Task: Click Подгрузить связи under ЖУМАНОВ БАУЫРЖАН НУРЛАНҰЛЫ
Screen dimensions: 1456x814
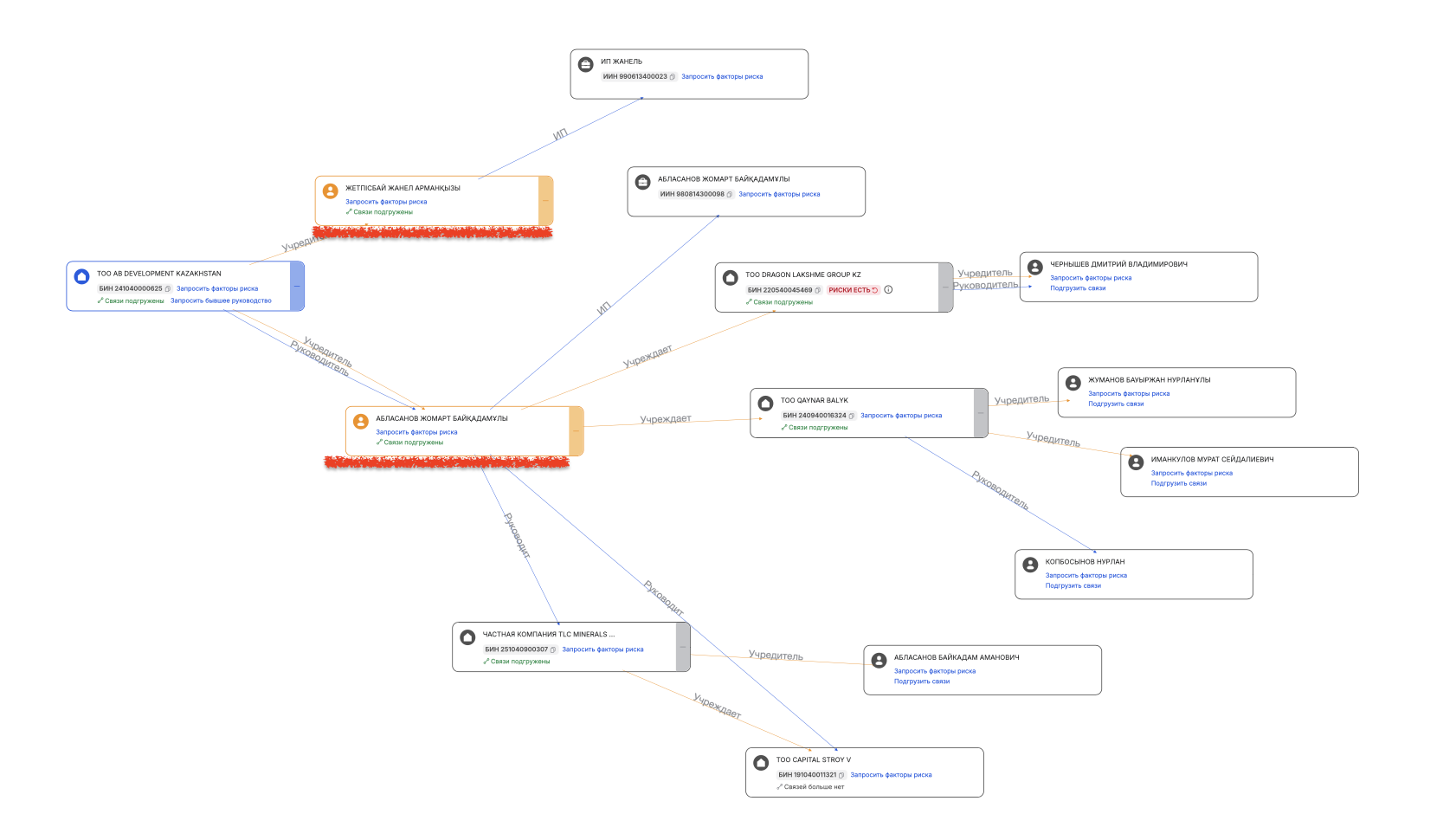Action: pyautogui.click(x=1116, y=404)
